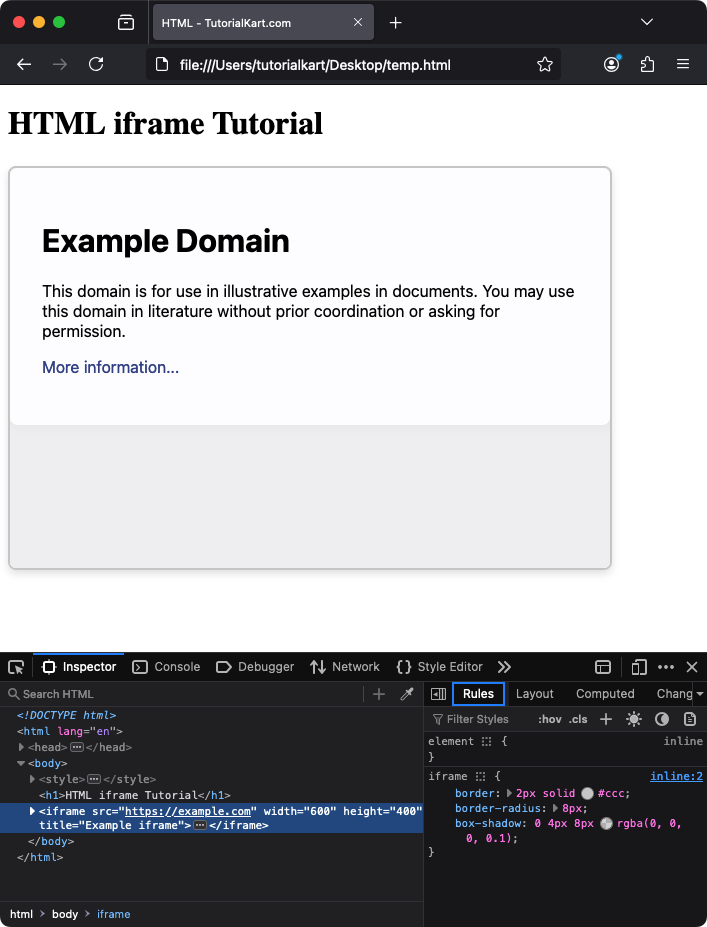Toggle element rule selector highlighter
Viewport: 707px width, 927px height.
tap(486, 741)
